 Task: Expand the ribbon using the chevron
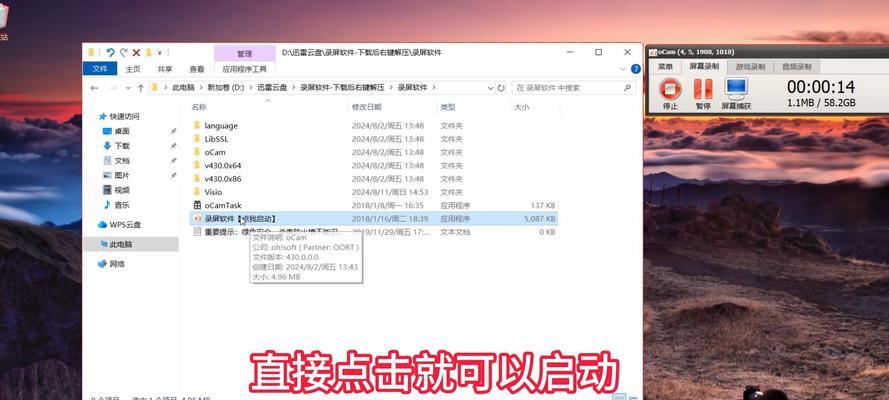[623, 69]
